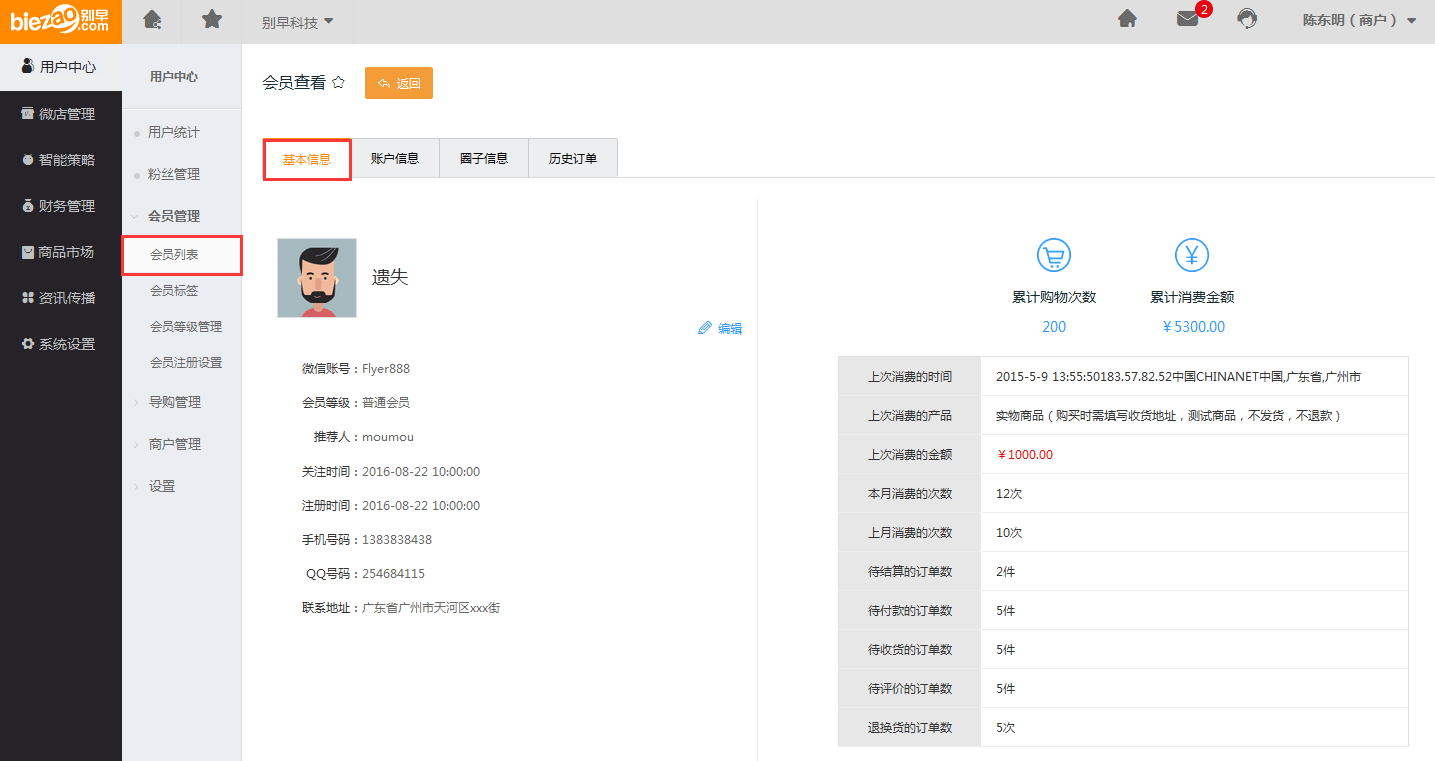Click the 编辑 link with pencil icon
Viewport: 1435px width, 761px height.
click(720, 328)
